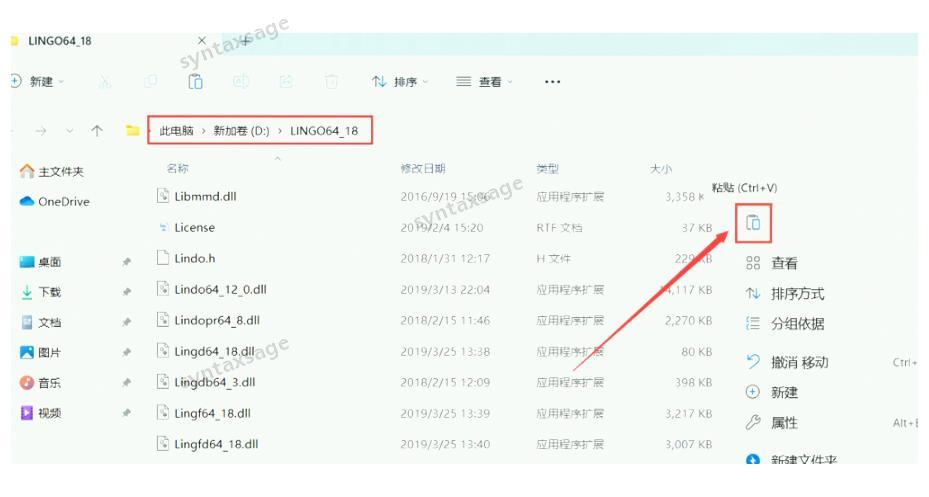Click pin icon next to 下载

(126, 292)
